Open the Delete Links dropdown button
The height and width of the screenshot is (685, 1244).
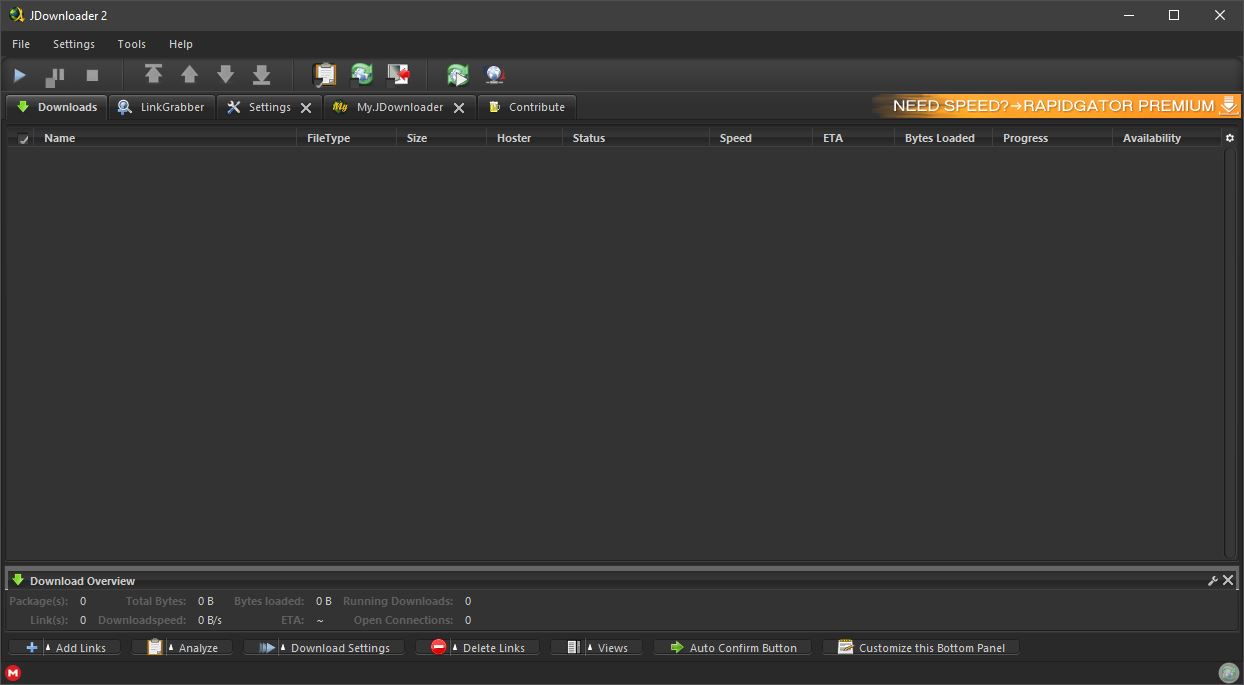[x=477, y=647]
